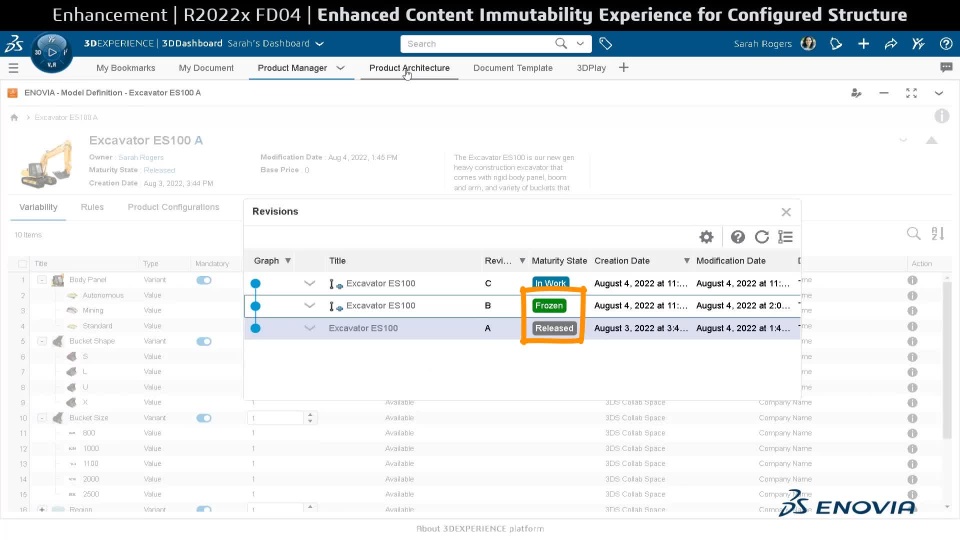Click the help icon in Revisions dialog

(738, 237)
